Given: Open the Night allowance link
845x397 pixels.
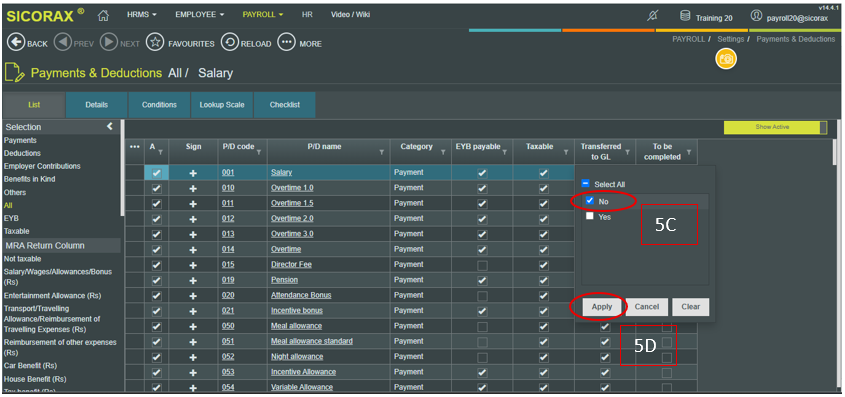Looking at the screenshot, I should (297, 357).
